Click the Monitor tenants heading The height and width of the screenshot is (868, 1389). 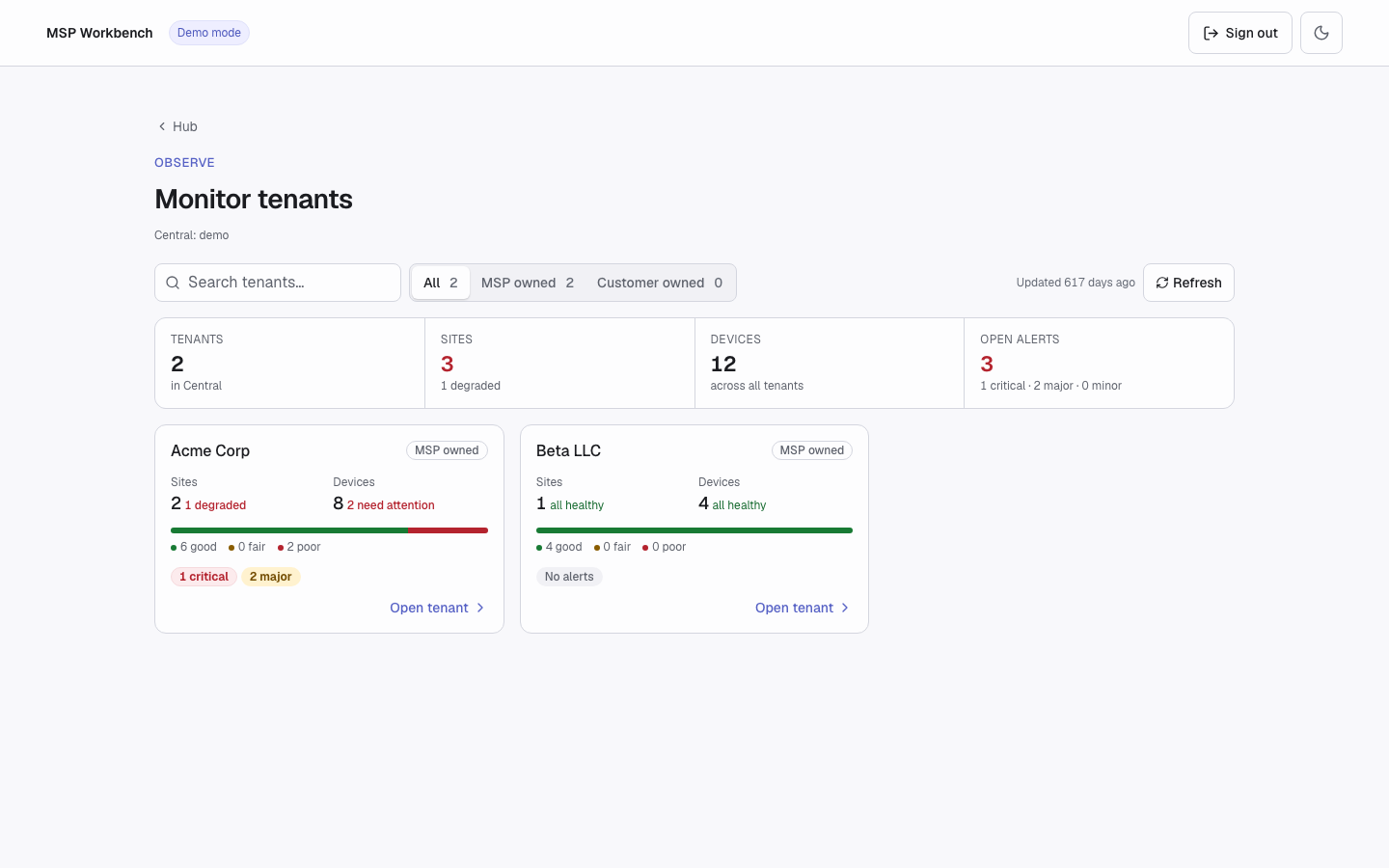tap(254, 199)
